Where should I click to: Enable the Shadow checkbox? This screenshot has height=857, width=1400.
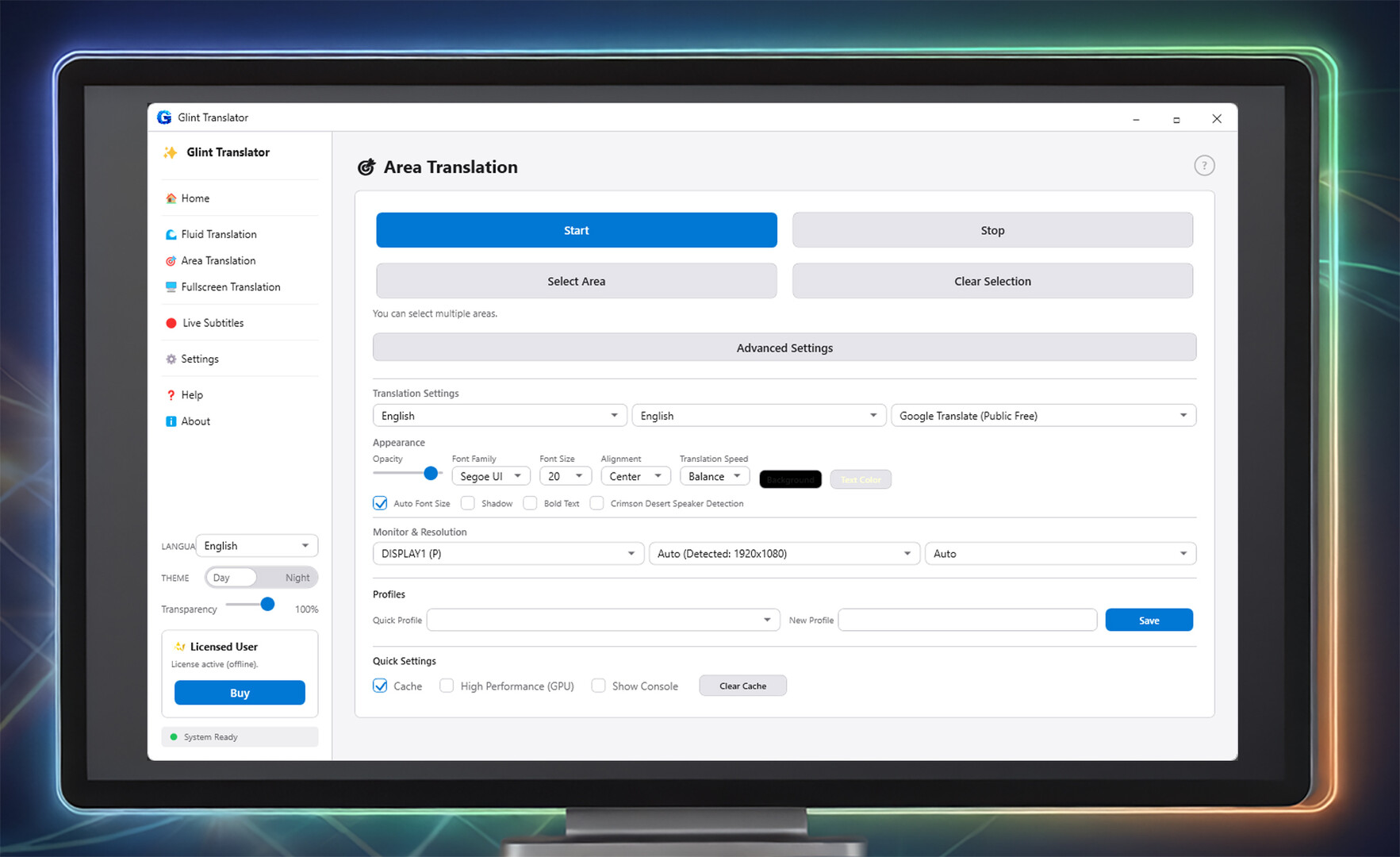pyautogui.click(x=468, y=503)
